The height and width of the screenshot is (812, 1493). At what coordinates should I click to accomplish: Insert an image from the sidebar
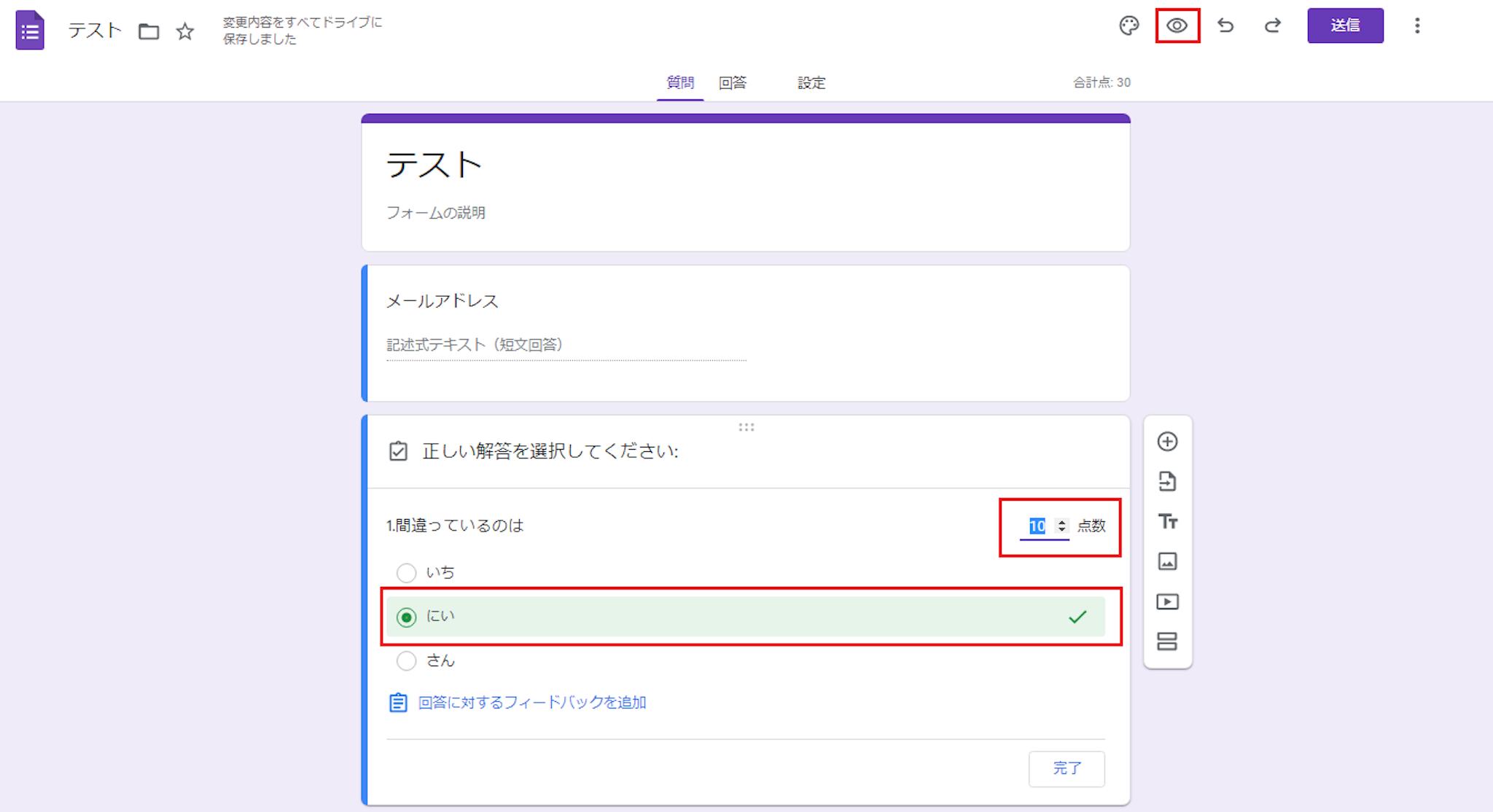pos(1167,561)
